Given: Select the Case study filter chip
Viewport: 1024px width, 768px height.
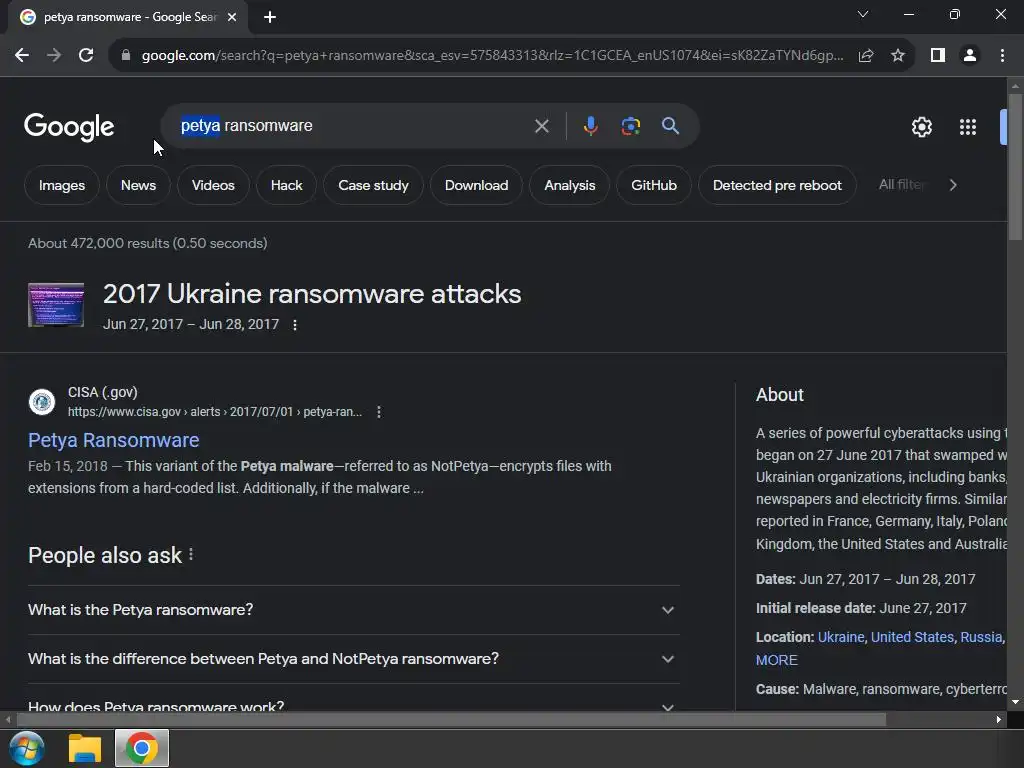Looking at the screenshot, I should coord(374,185).
